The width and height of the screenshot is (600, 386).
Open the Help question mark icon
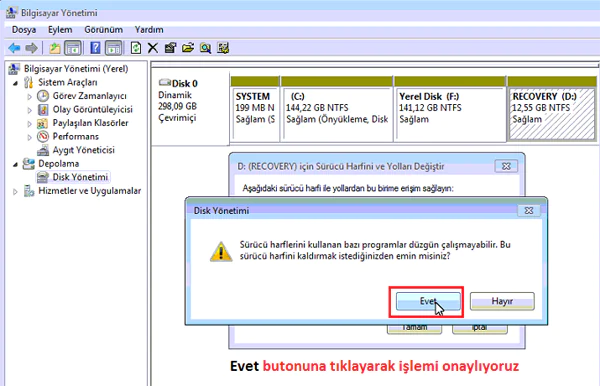click(95, 48)
